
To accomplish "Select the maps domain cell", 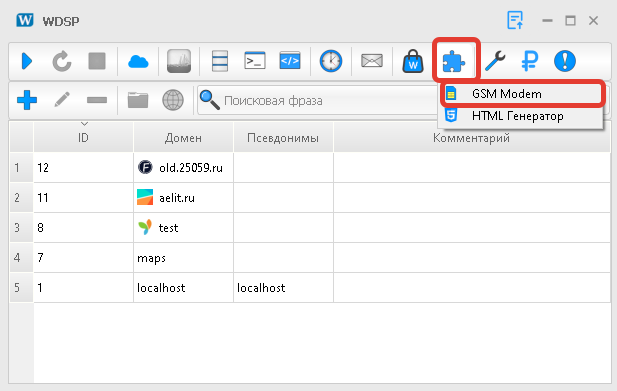I will pos(183,258).
